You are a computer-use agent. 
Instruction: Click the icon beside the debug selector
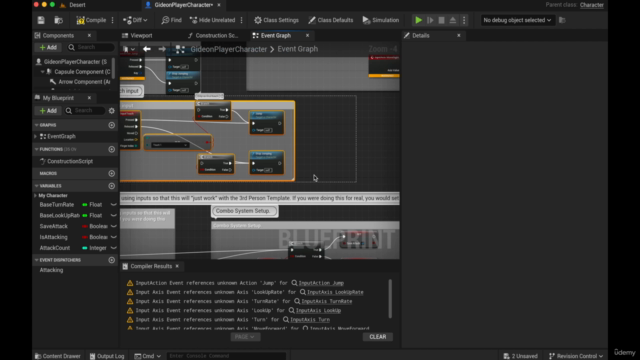[x=562, y=20]
